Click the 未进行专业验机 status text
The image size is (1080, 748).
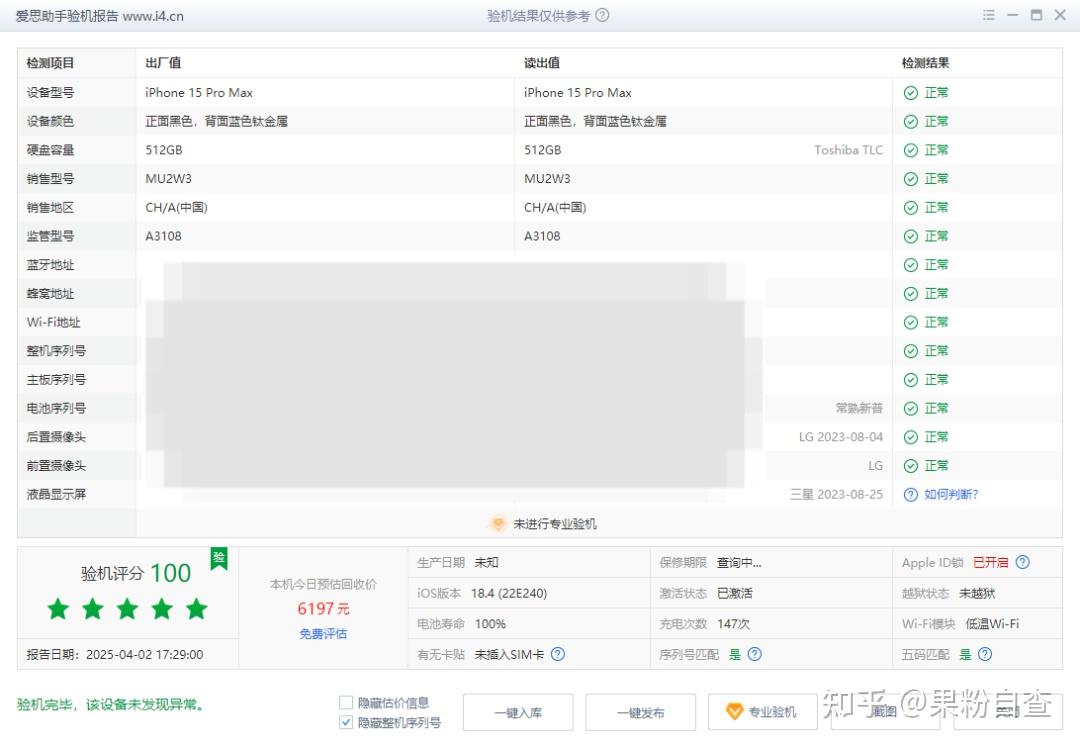555,523
